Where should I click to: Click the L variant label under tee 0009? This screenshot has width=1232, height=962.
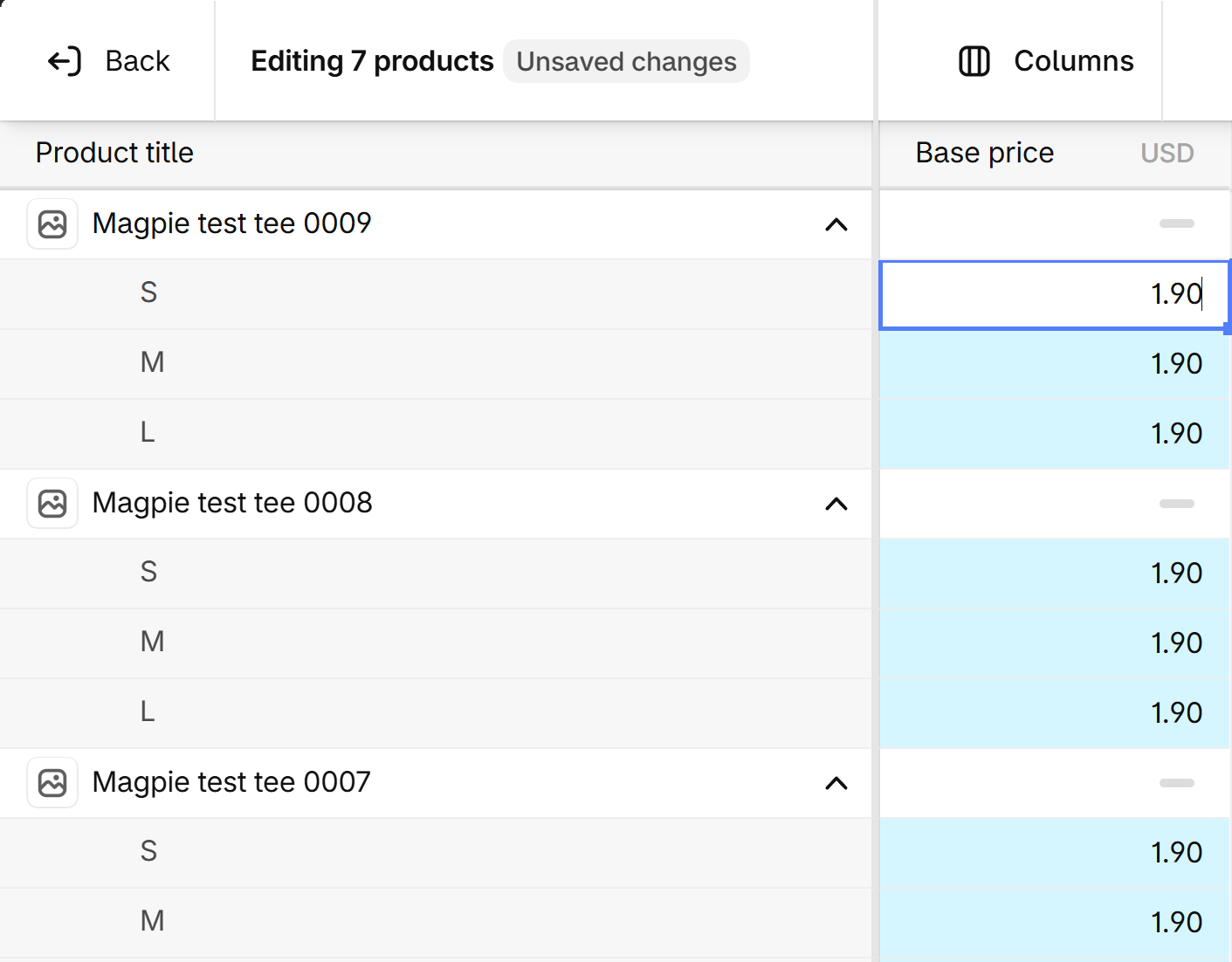click(x=148, y=432)
